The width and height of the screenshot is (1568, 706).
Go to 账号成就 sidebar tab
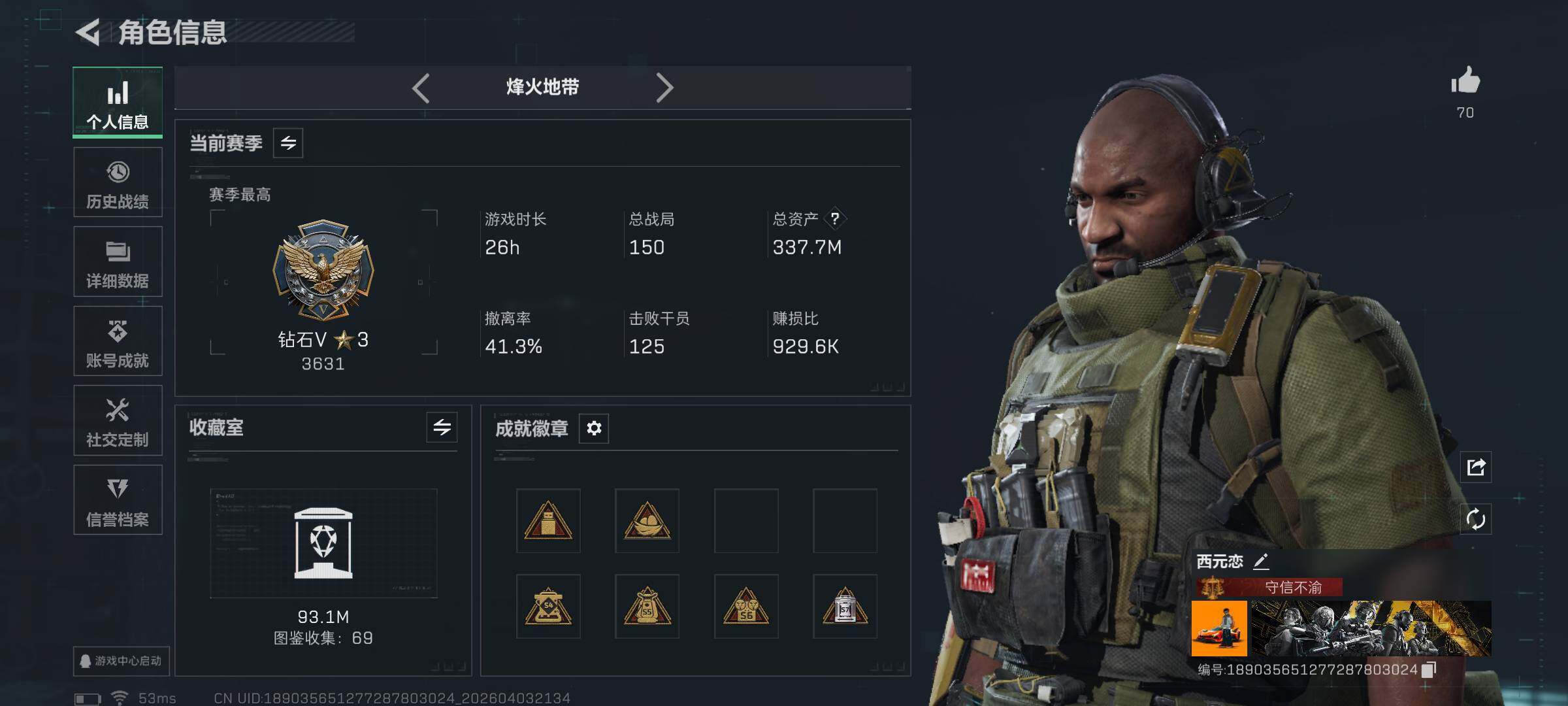click(x=118, y=341)
